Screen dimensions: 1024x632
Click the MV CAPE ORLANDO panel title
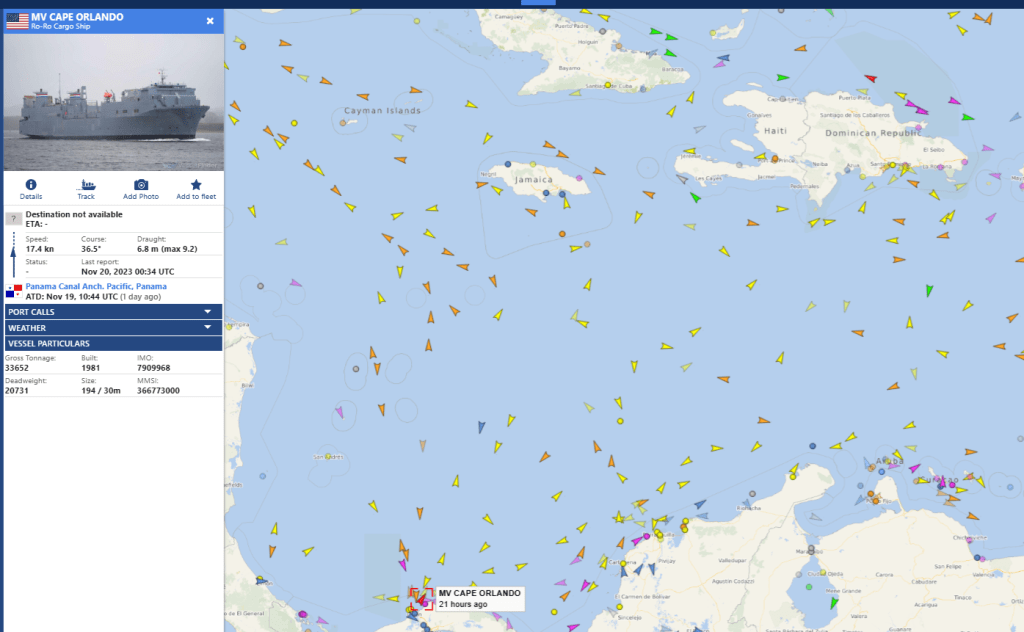pyautogui.click(x=78, y=17)
